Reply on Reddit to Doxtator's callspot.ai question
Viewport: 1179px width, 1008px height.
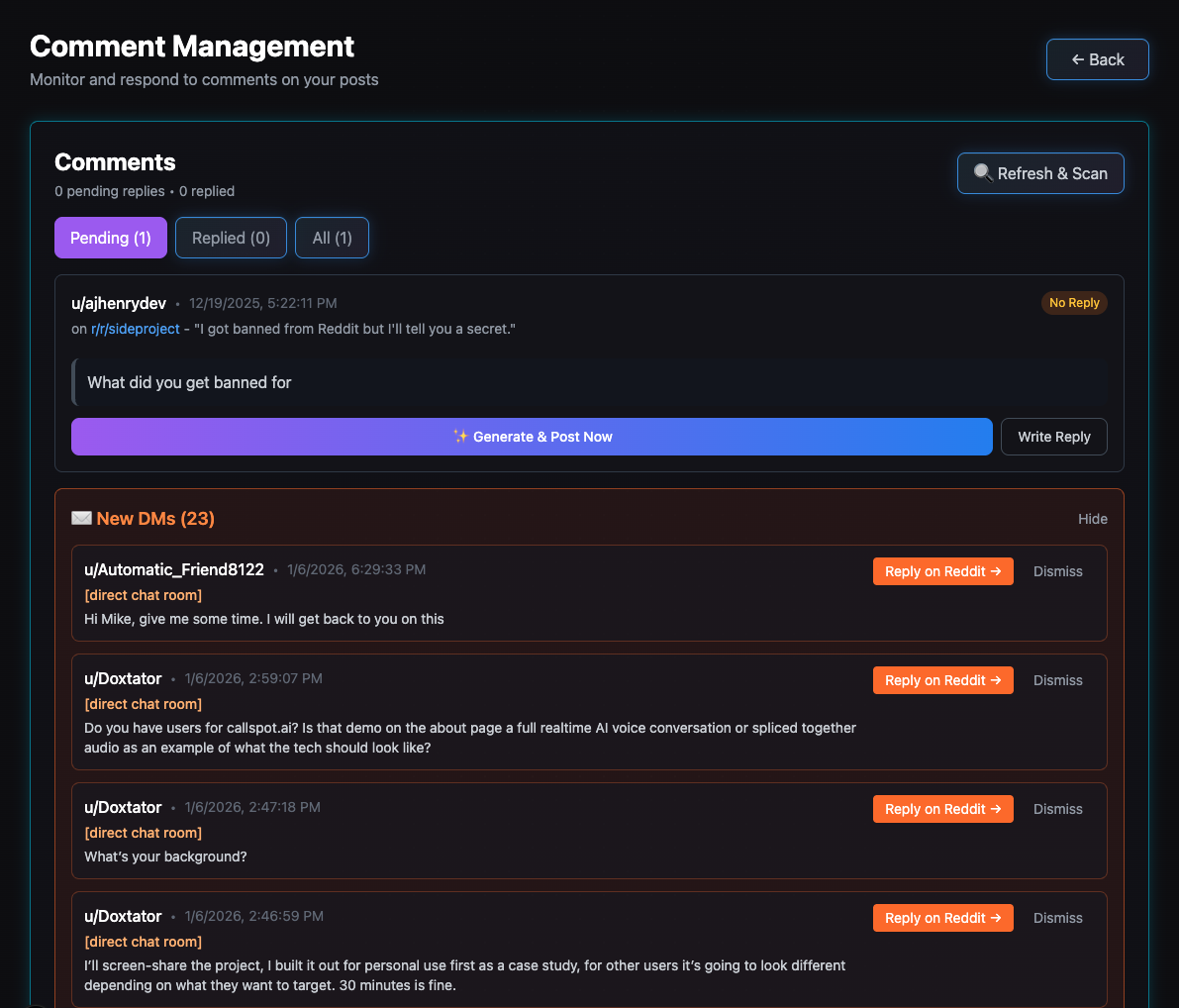942,680
